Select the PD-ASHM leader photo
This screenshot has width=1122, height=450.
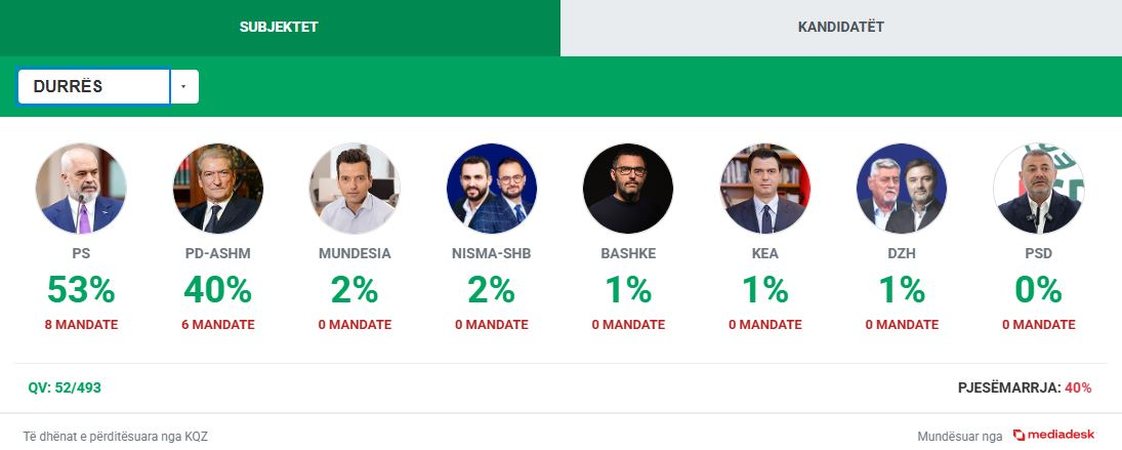218,188
